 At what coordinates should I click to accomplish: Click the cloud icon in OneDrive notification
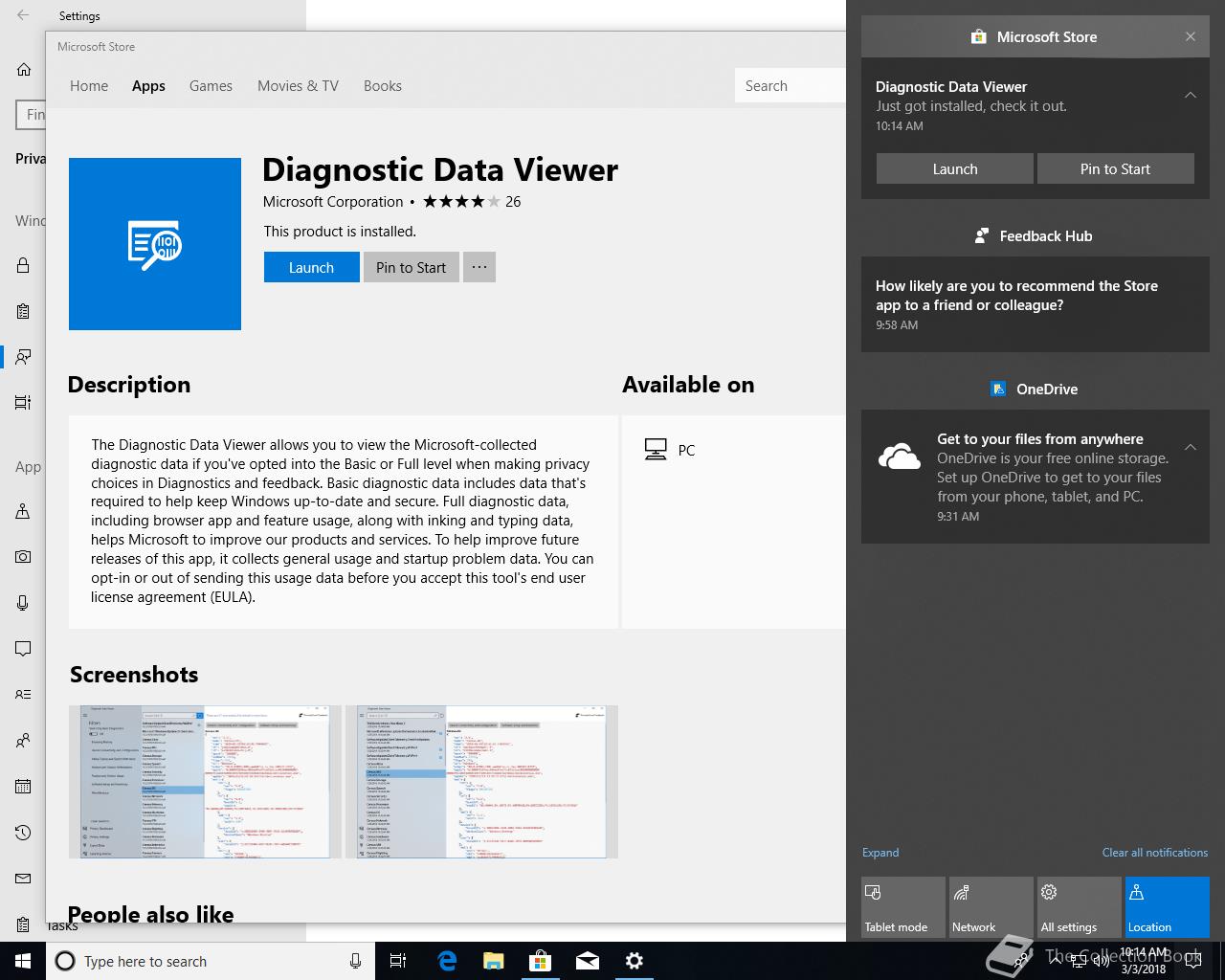(x=900, y=457)
